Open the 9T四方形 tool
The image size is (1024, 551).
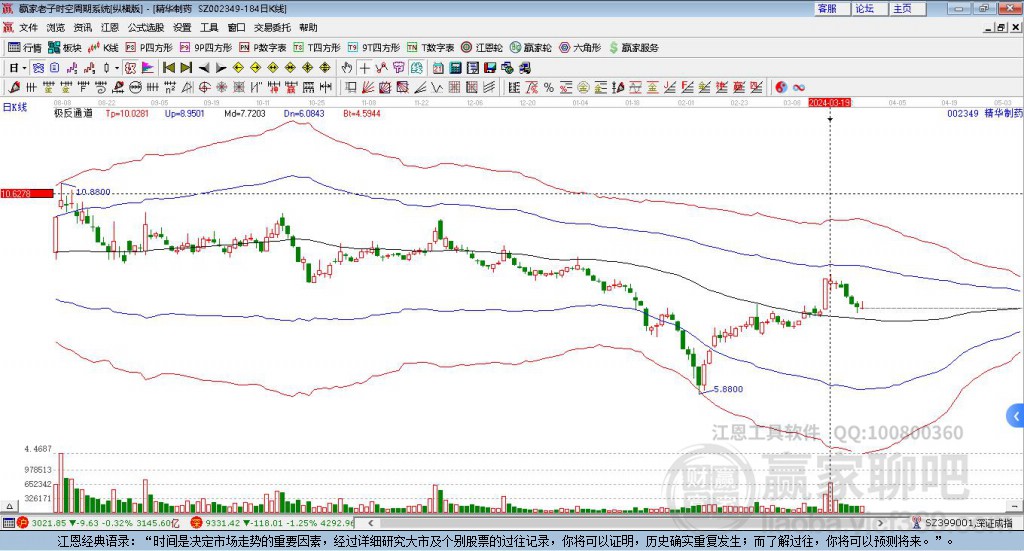tap(374, 48)
